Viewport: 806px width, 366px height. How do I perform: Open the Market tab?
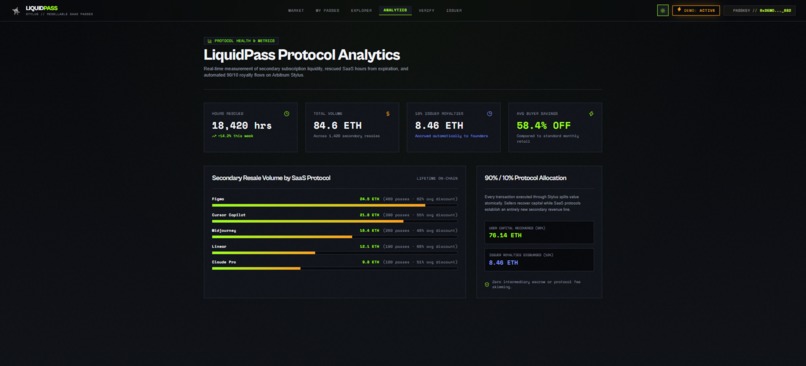[296, 10]
